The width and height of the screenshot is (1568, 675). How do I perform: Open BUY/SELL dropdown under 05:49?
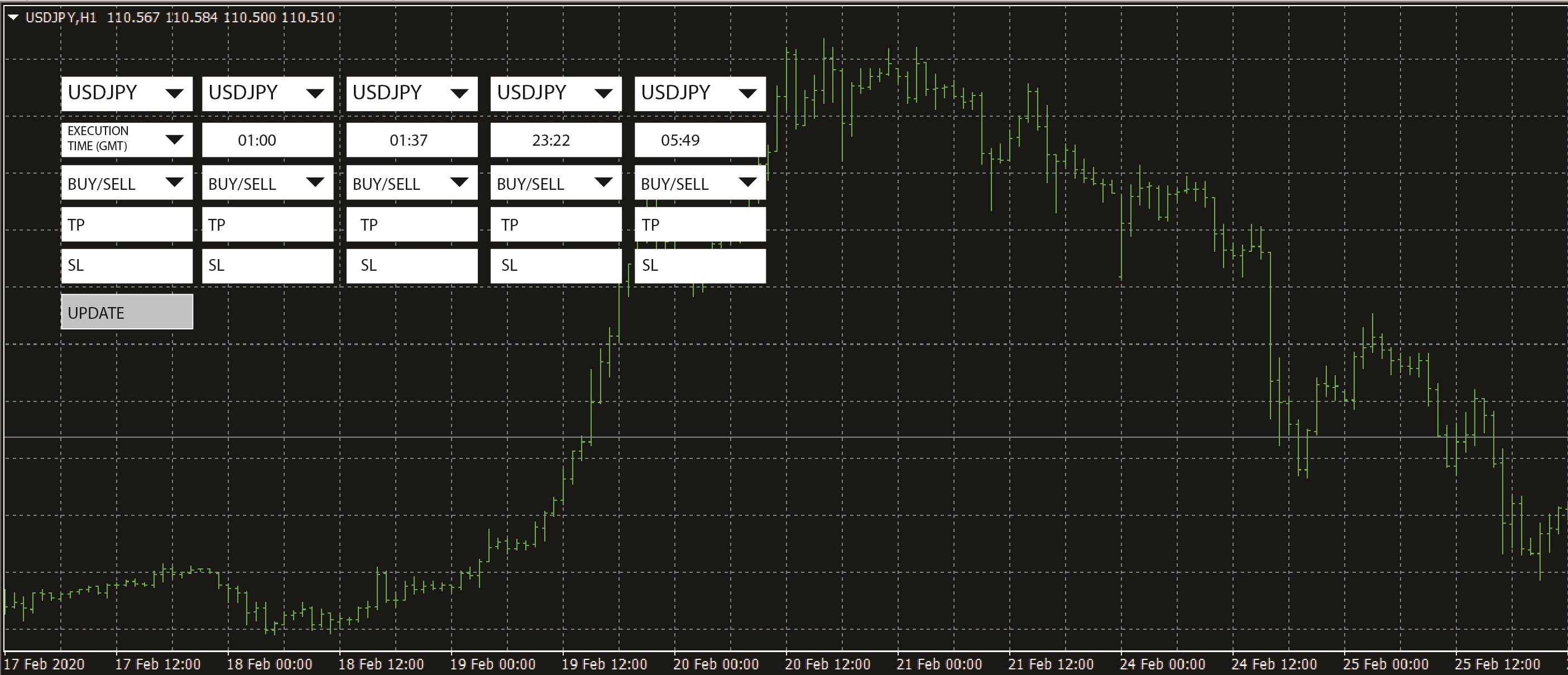point(700,183)
